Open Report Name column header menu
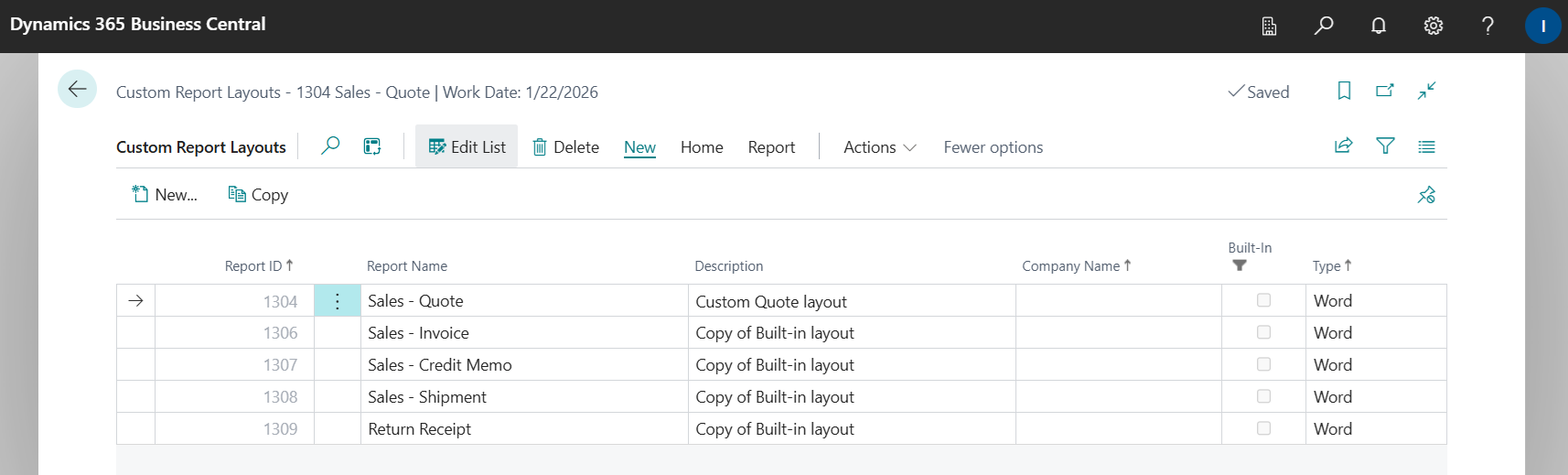 pyautogui.click(x=407, y=266)
